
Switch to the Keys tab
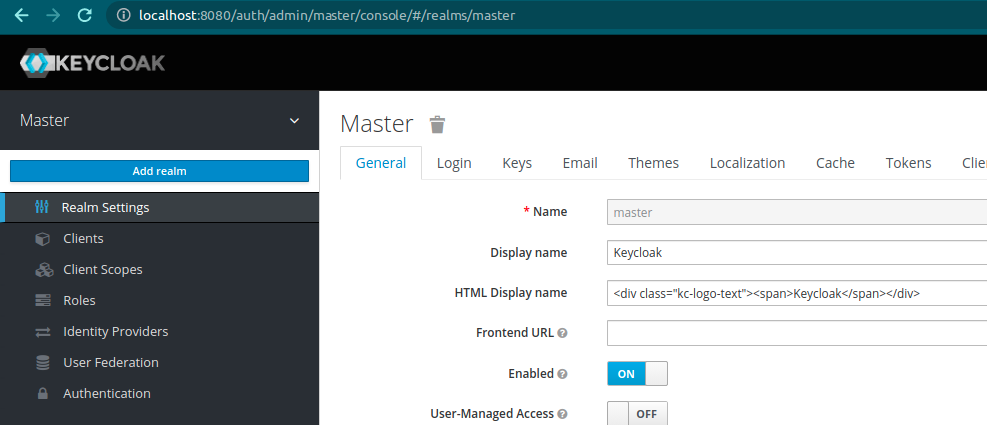point(517,163)
